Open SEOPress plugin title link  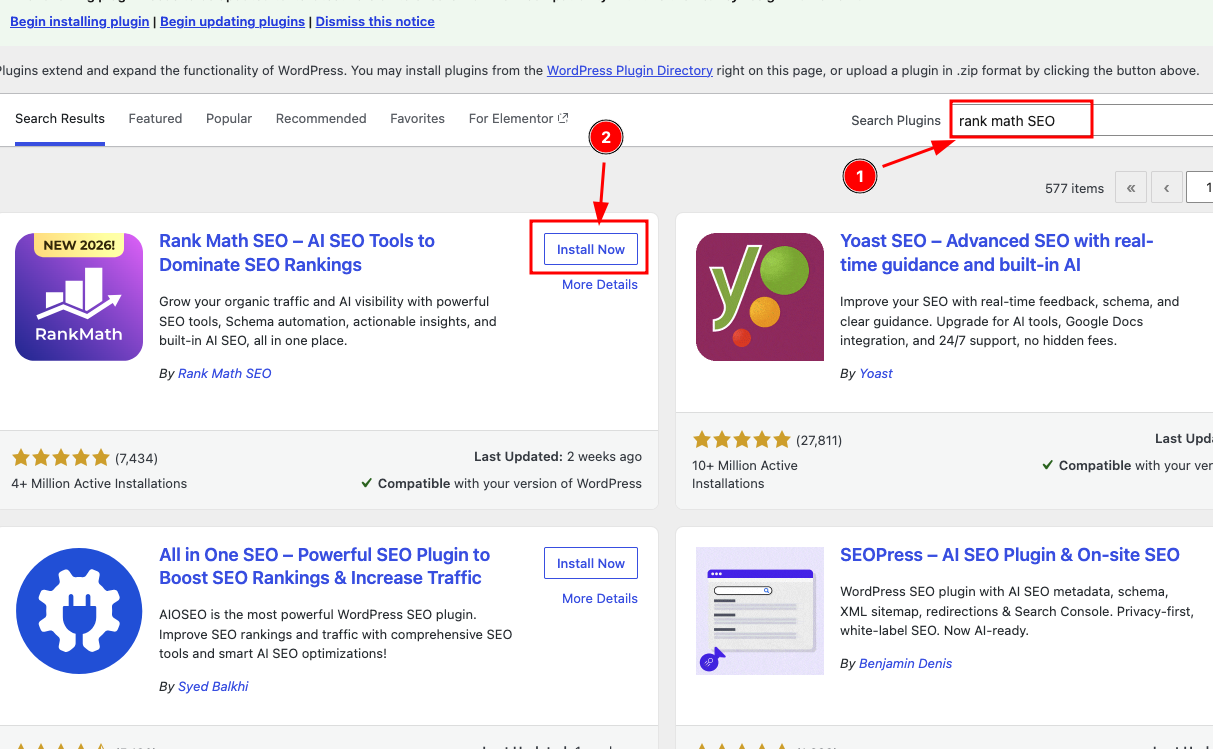pos(1010,555)
